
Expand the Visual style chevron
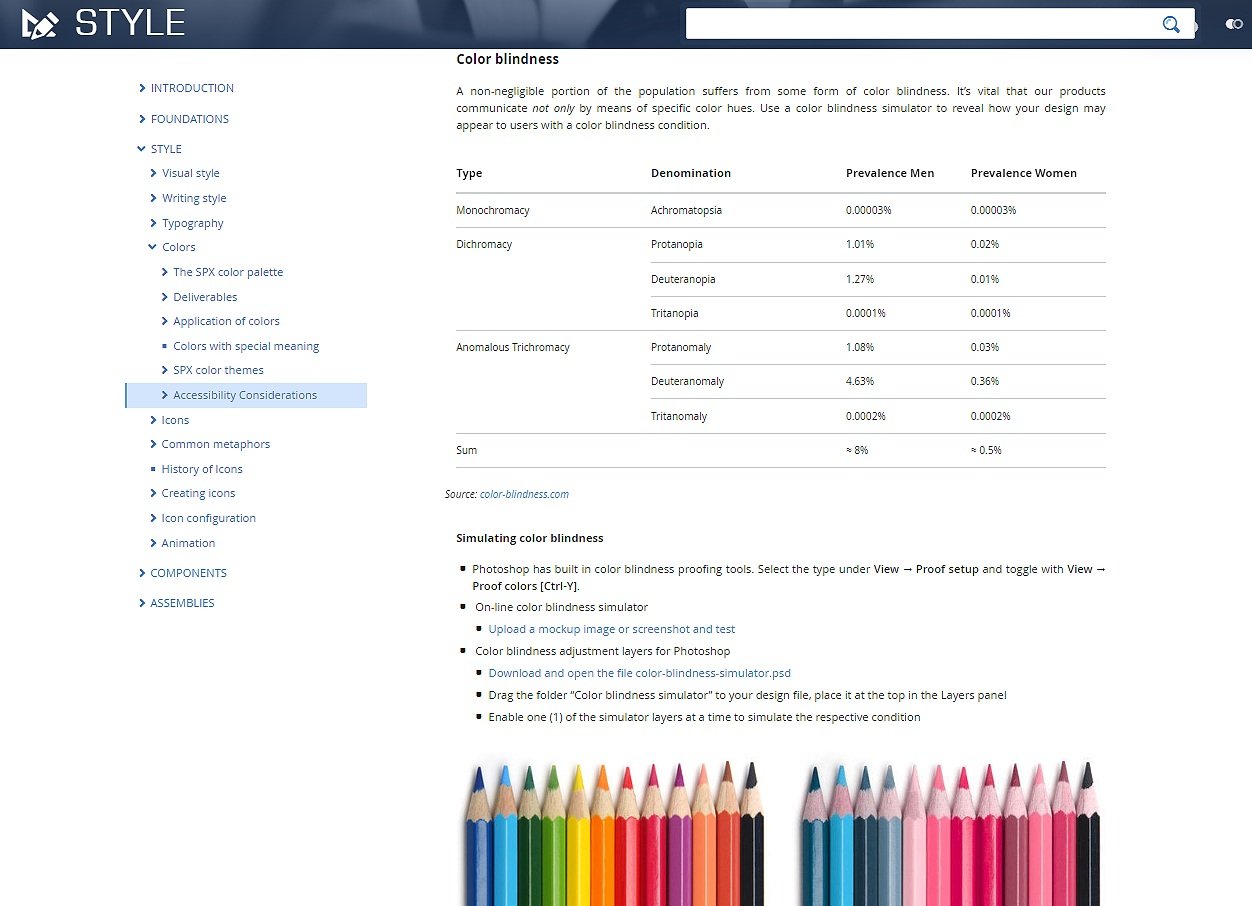pyautogui.click(x=153, y=173)
